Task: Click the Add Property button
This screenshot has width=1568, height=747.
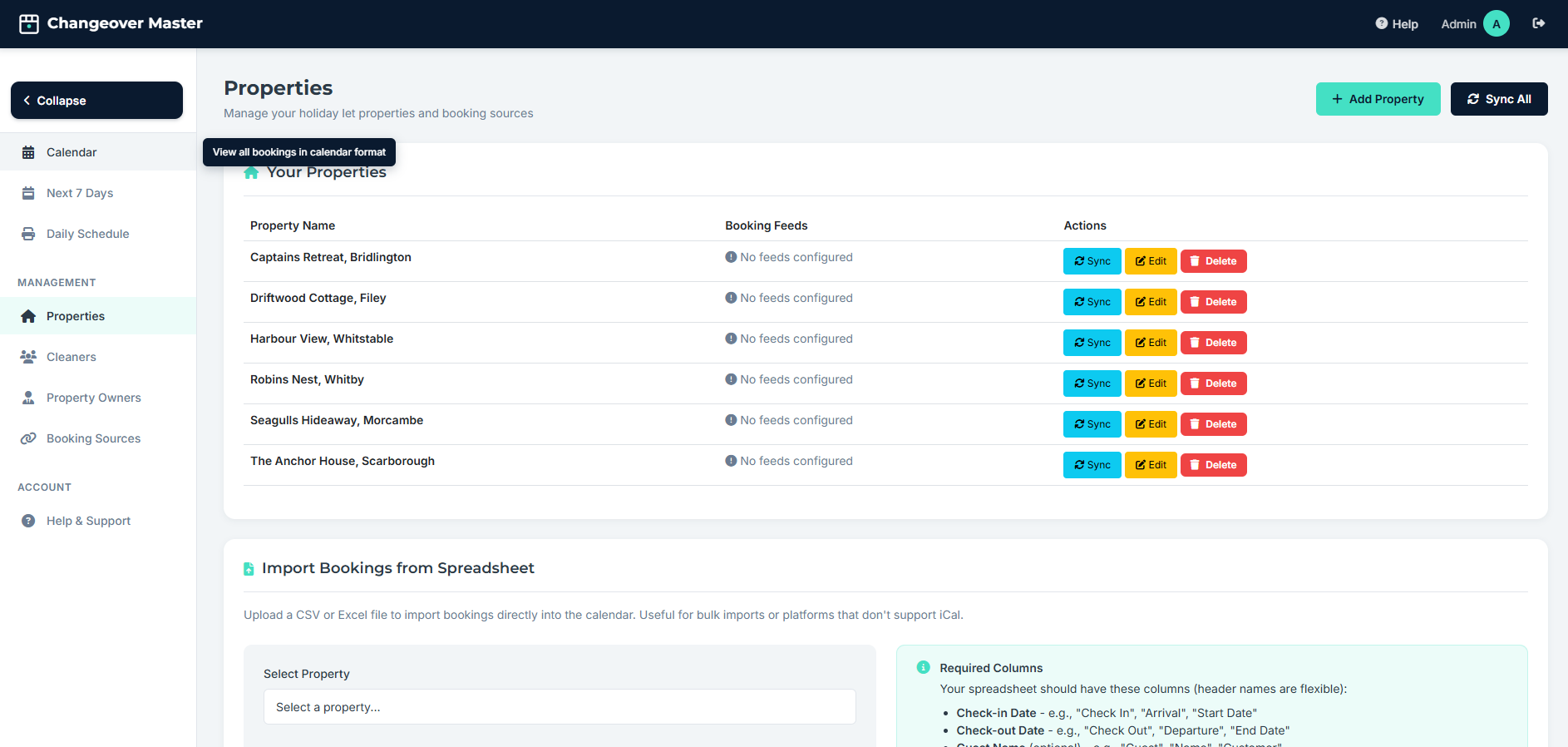Action: point(1378,99)
